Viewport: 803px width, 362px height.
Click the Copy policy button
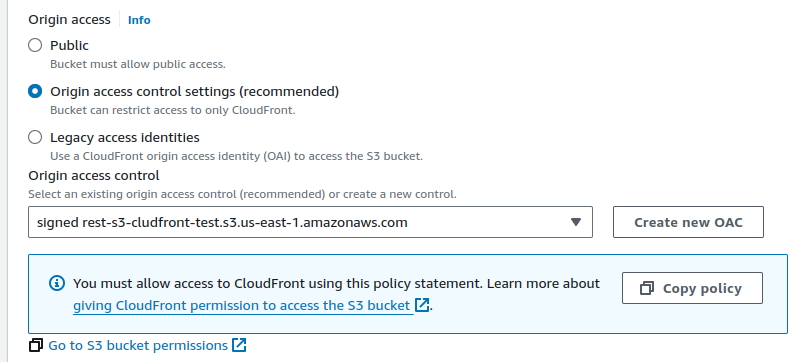tap(692, 288)
